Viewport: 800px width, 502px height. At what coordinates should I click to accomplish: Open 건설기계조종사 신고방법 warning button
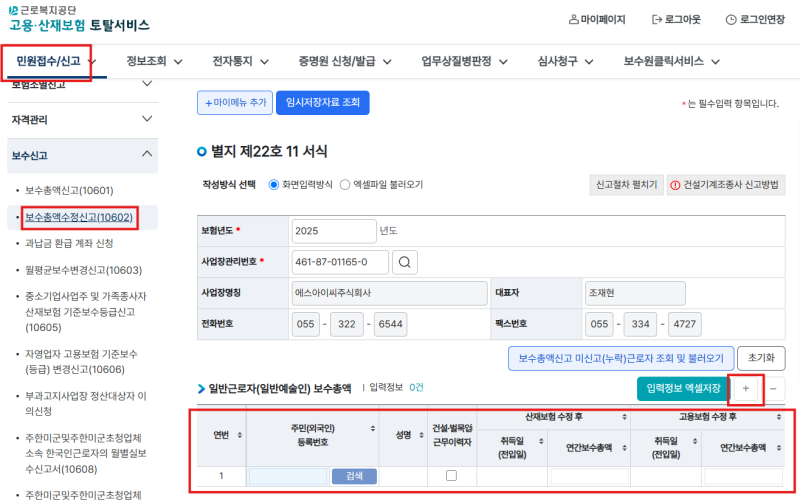726,185
